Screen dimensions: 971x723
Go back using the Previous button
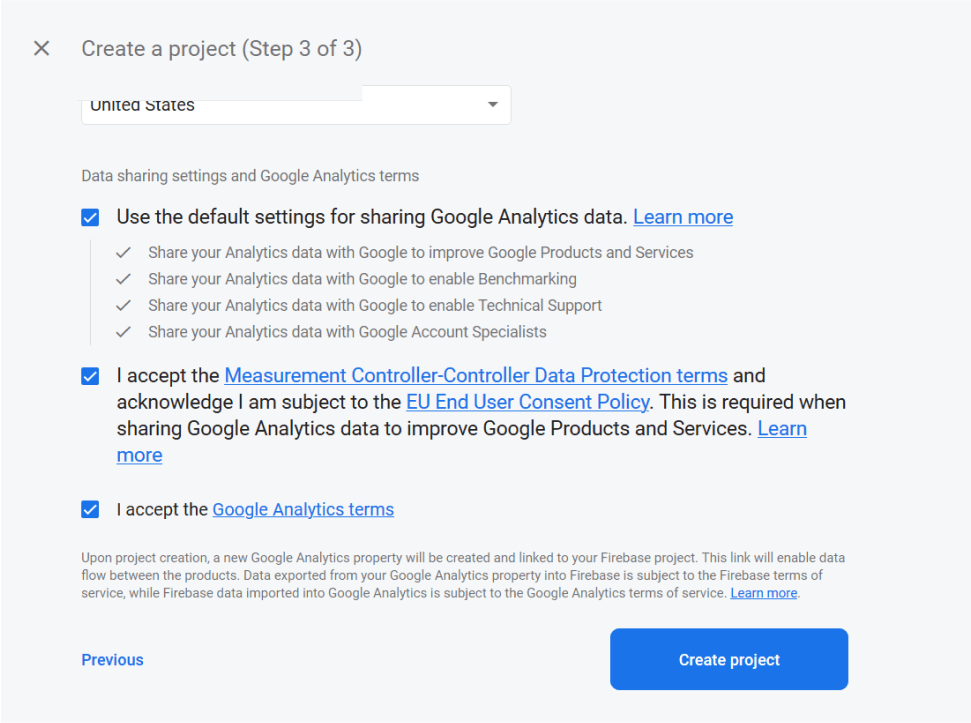pyautogui.click(x=112, y=659)
